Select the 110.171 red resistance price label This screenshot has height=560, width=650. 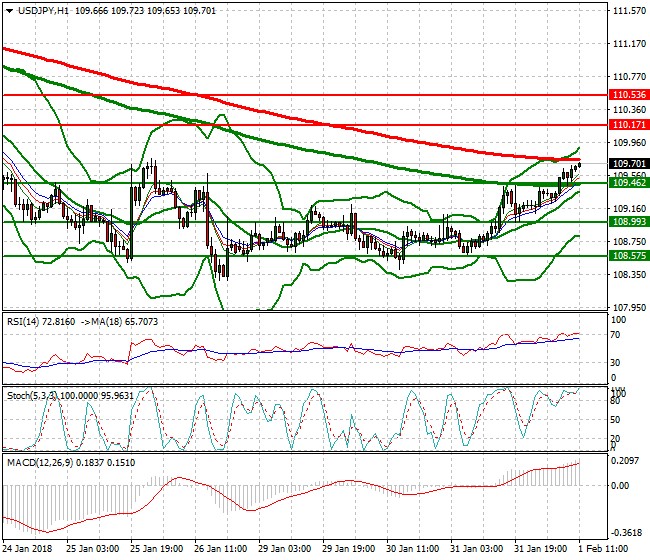pyautogui.click(x=629, y=125)
